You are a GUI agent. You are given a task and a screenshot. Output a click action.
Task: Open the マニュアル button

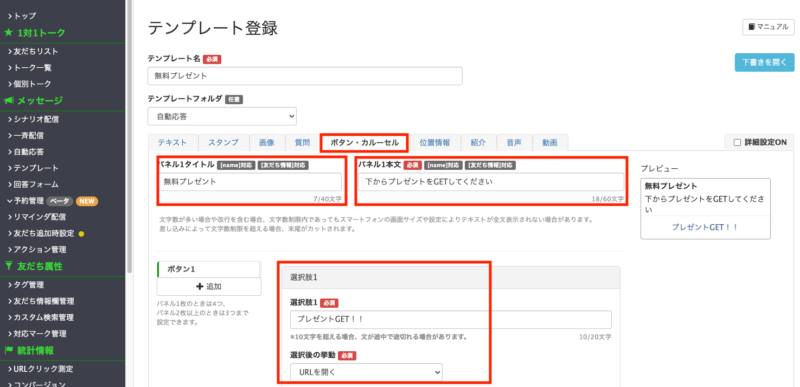[x=768, y=27]
